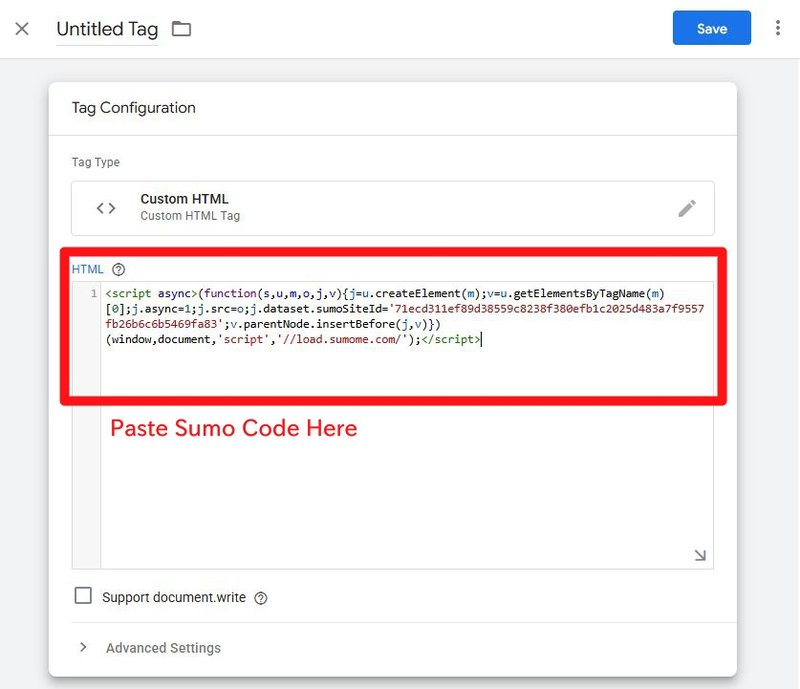Viewport: 800px width, 689px height.
Task: Select the Custom HTML tag type title
Action: pyautogui.click(x=184, y=199)
